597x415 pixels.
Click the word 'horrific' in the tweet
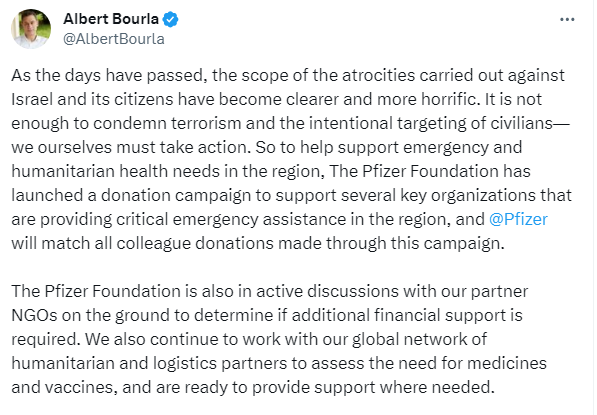(x=449, y=99)
